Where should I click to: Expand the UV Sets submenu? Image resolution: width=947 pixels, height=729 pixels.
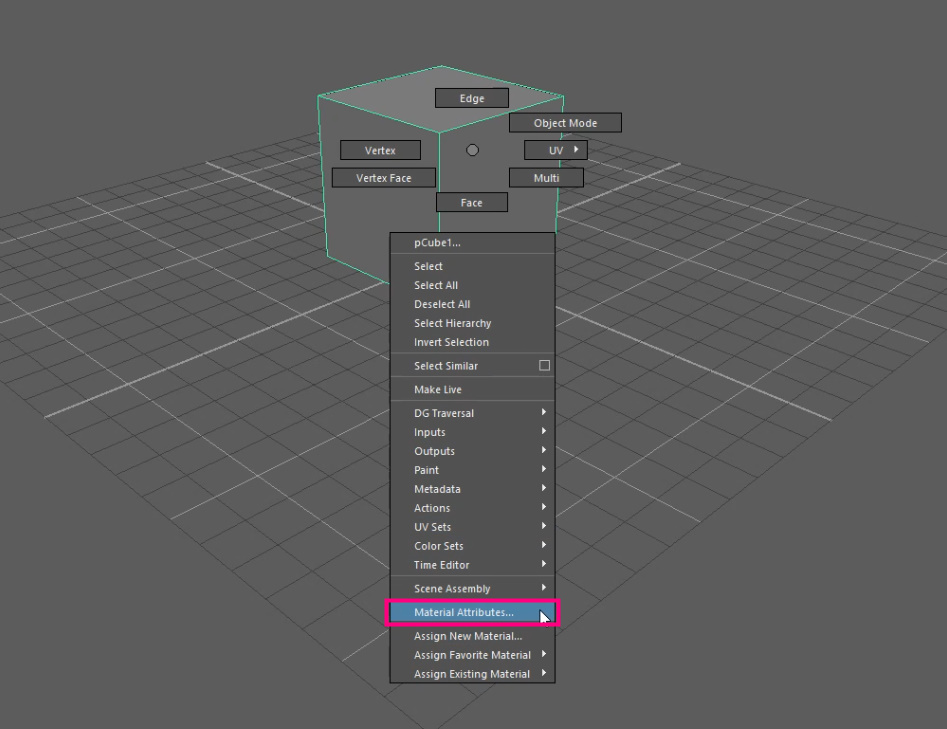click(472, 527)
